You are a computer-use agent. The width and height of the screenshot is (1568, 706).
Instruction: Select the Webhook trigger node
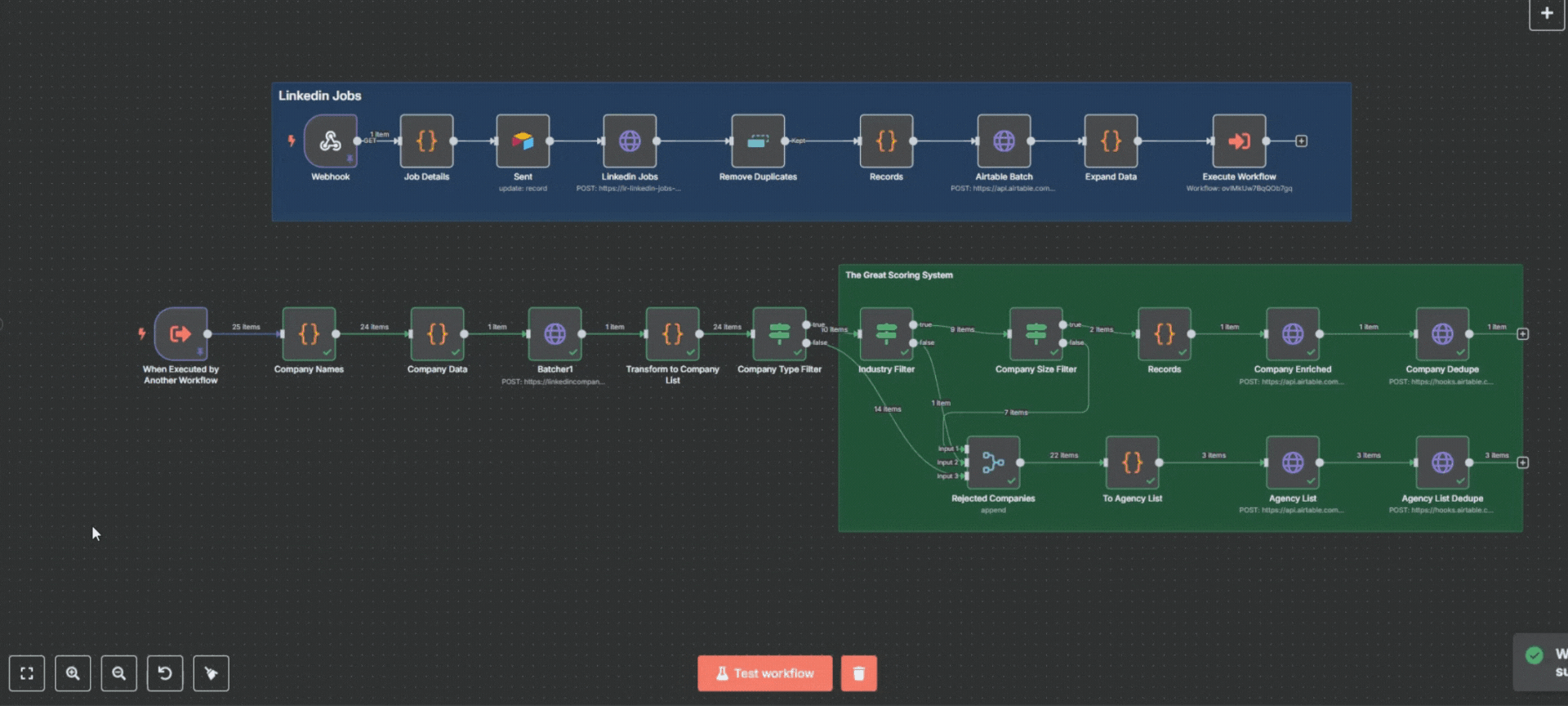point(330,141)
